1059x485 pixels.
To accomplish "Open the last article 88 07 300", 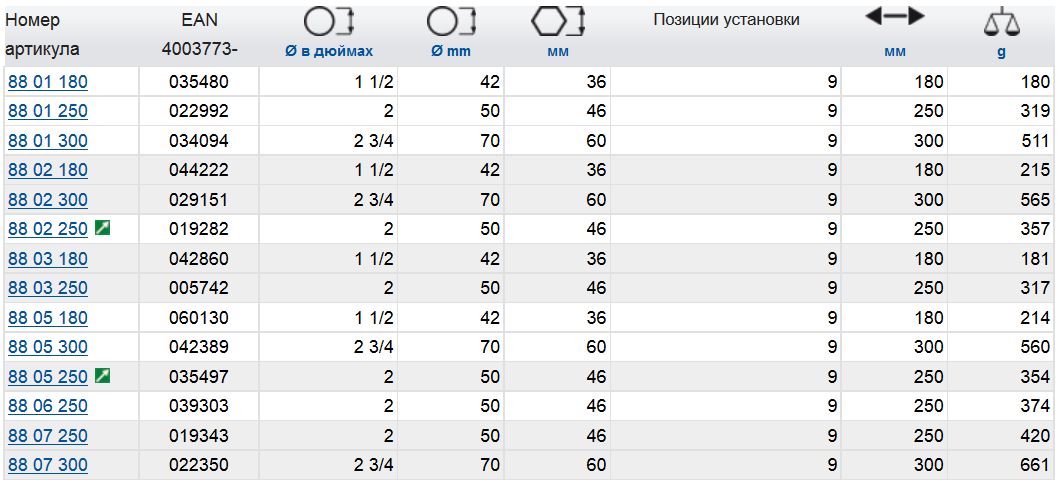I will [48, 465].
